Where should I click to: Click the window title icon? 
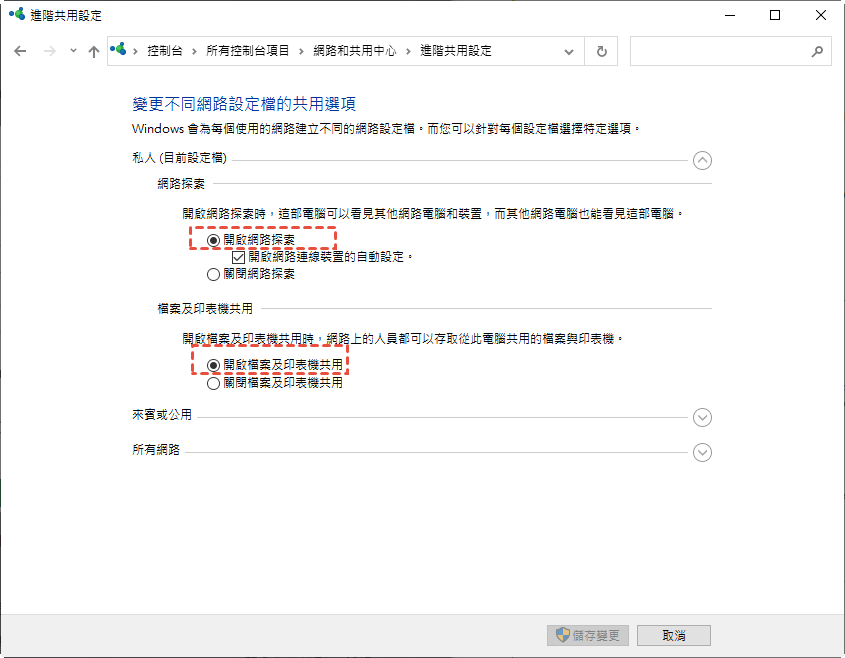pyautogui.click(x=17, y=15)
